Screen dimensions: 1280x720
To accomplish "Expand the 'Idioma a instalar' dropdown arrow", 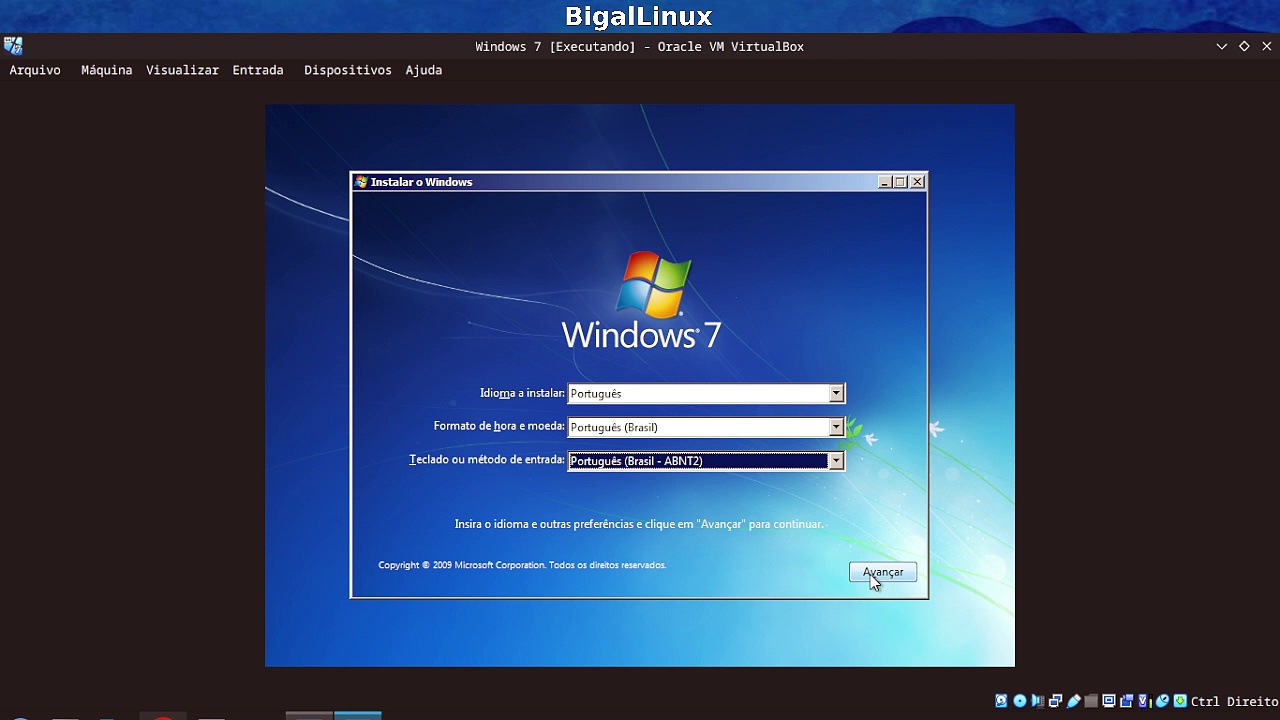I will (836, 394).
